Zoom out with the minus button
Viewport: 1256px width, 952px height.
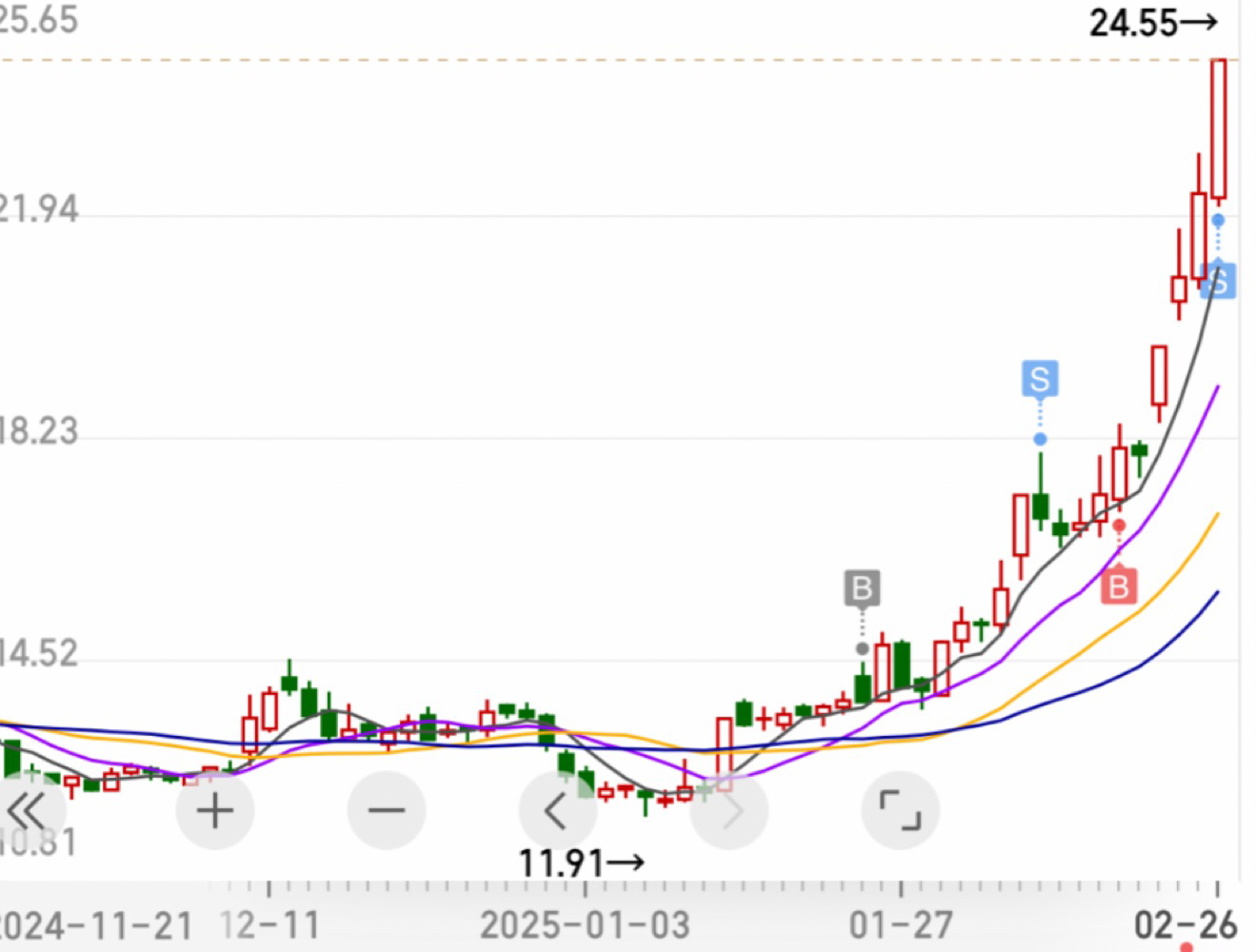coord(387,811)
